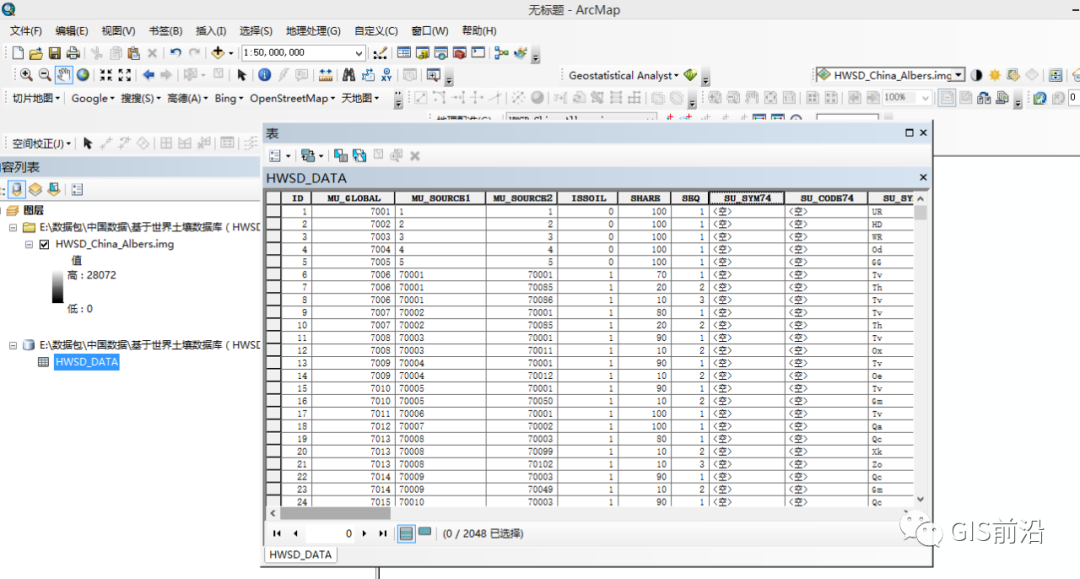This screenshot has width=1080, height=579.
Task: Click the table vertical scroll down arrow
Action: tap(921, 499)
